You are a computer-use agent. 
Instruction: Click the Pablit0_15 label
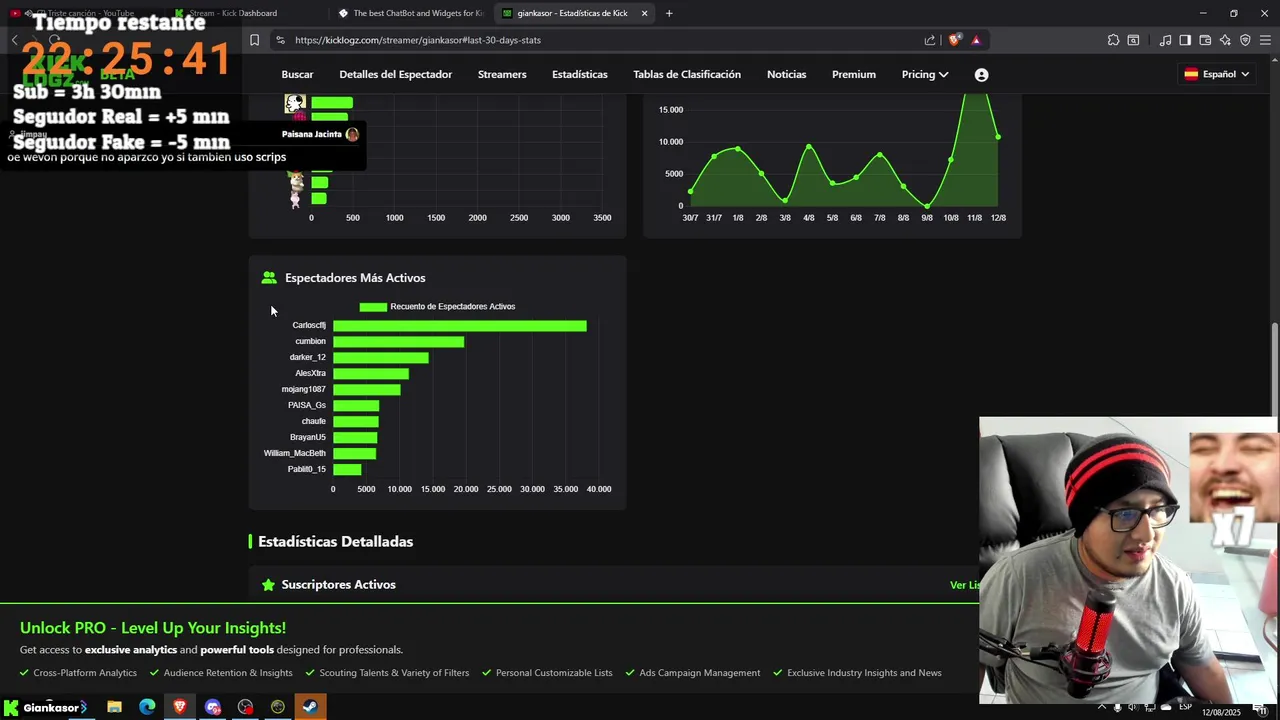307,470
